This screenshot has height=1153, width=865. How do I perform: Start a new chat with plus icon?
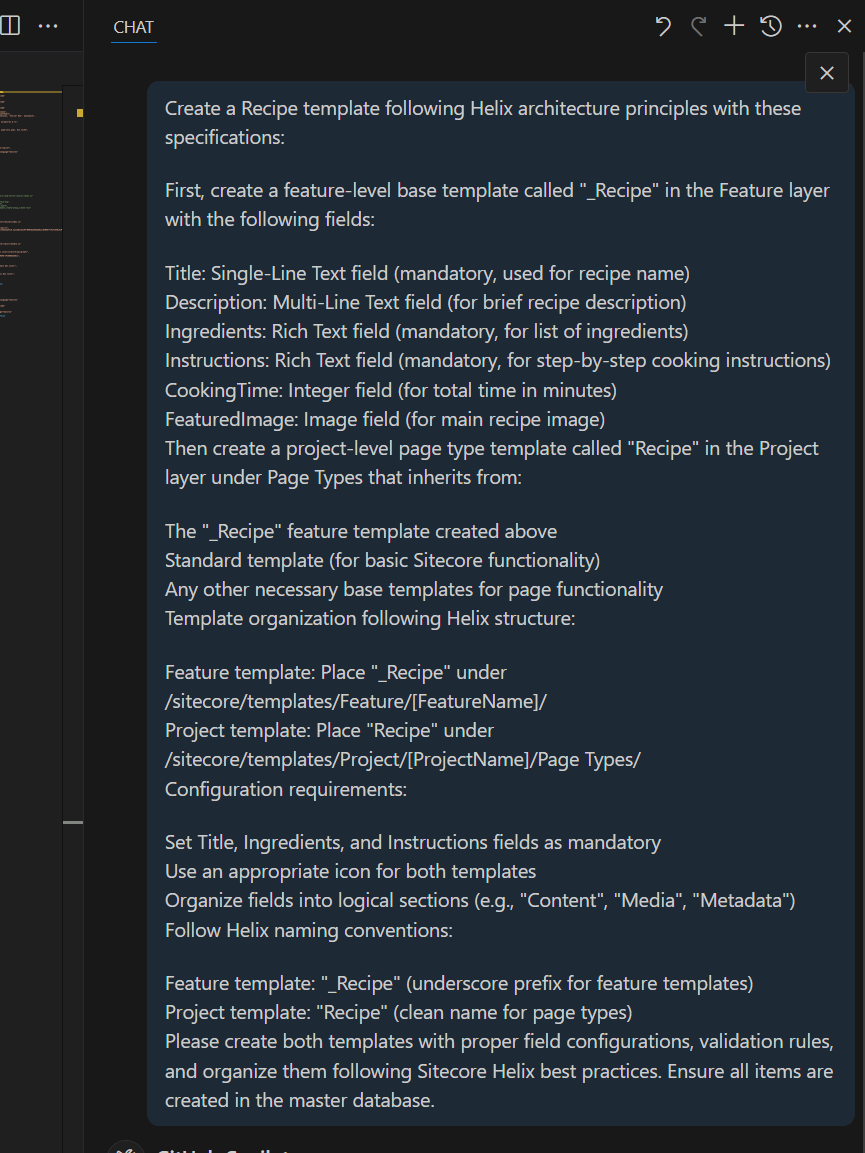[734, 27]
